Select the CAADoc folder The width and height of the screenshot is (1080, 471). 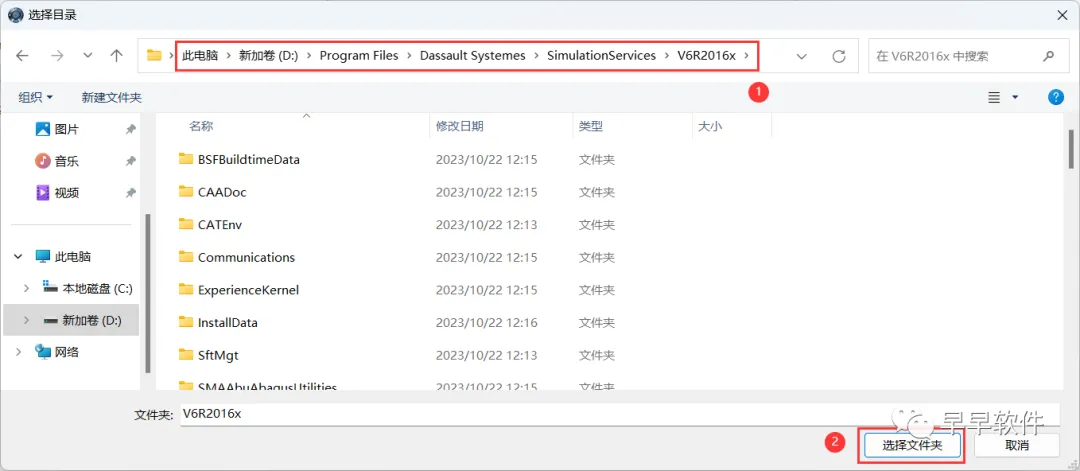pyautogui.click(x=222, y=192)
